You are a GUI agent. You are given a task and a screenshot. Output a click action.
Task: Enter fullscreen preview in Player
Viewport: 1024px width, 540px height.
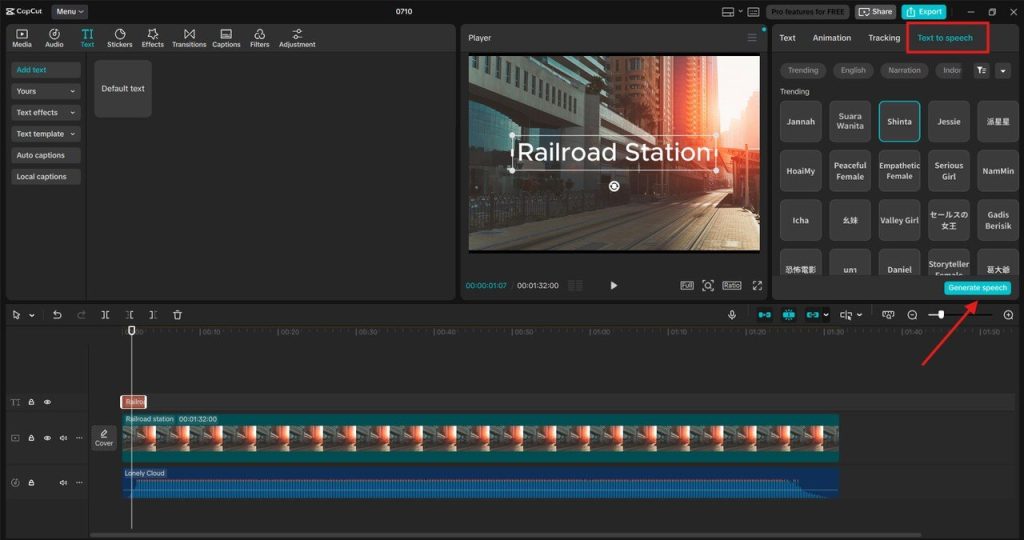[x=757, y=285]
